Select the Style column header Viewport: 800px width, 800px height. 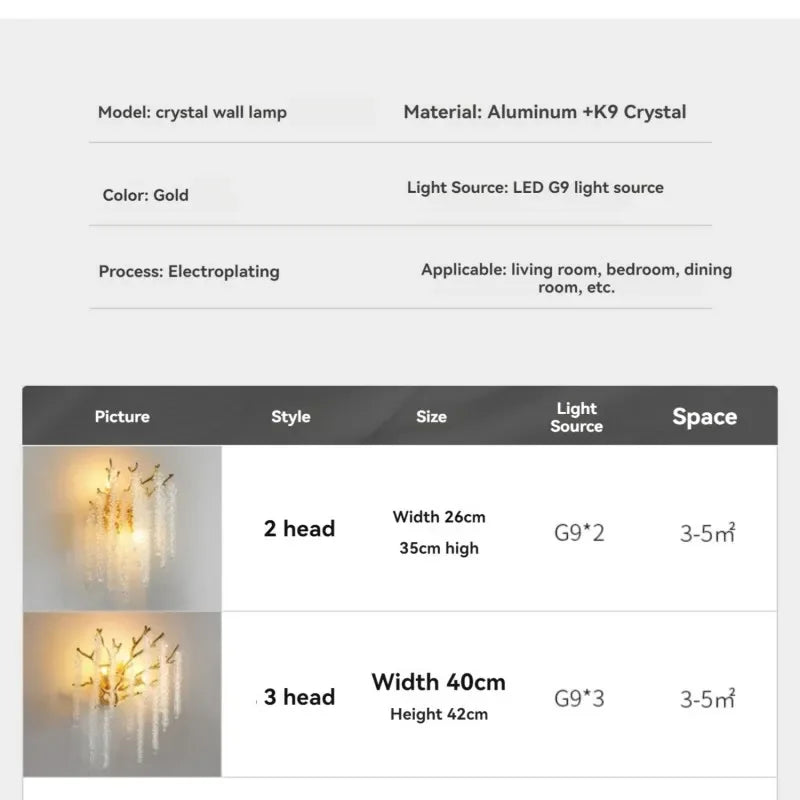tap(291, 417)
